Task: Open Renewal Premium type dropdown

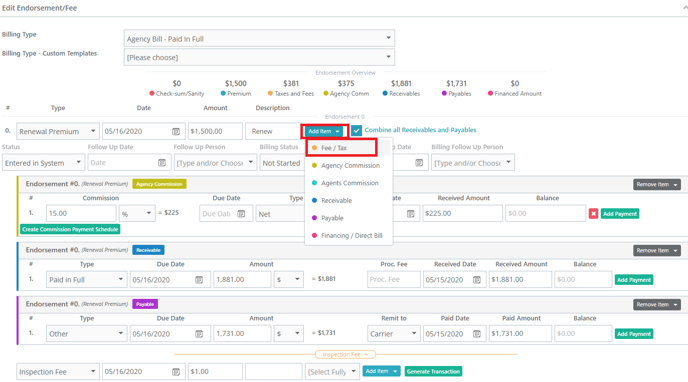Action: click(x=58, y=131)
